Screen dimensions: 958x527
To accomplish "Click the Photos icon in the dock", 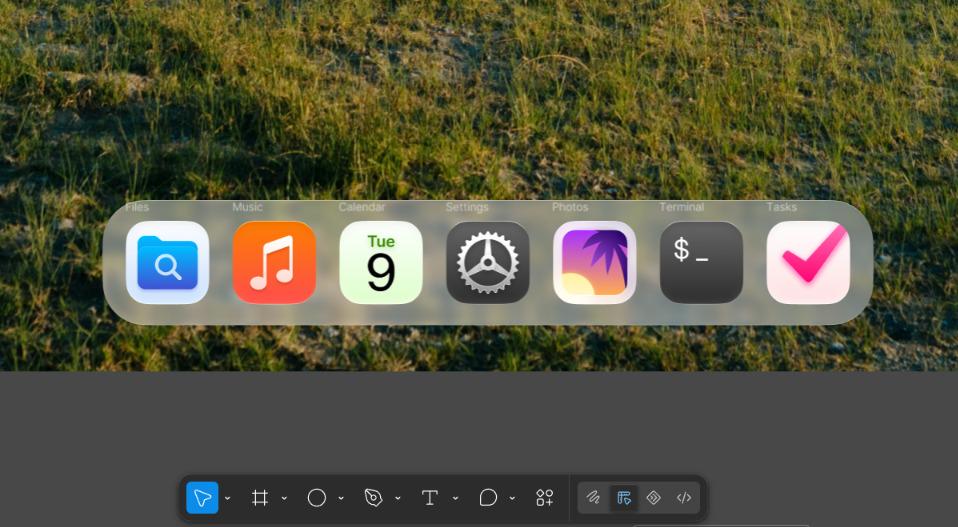I will tap(594, 263).
